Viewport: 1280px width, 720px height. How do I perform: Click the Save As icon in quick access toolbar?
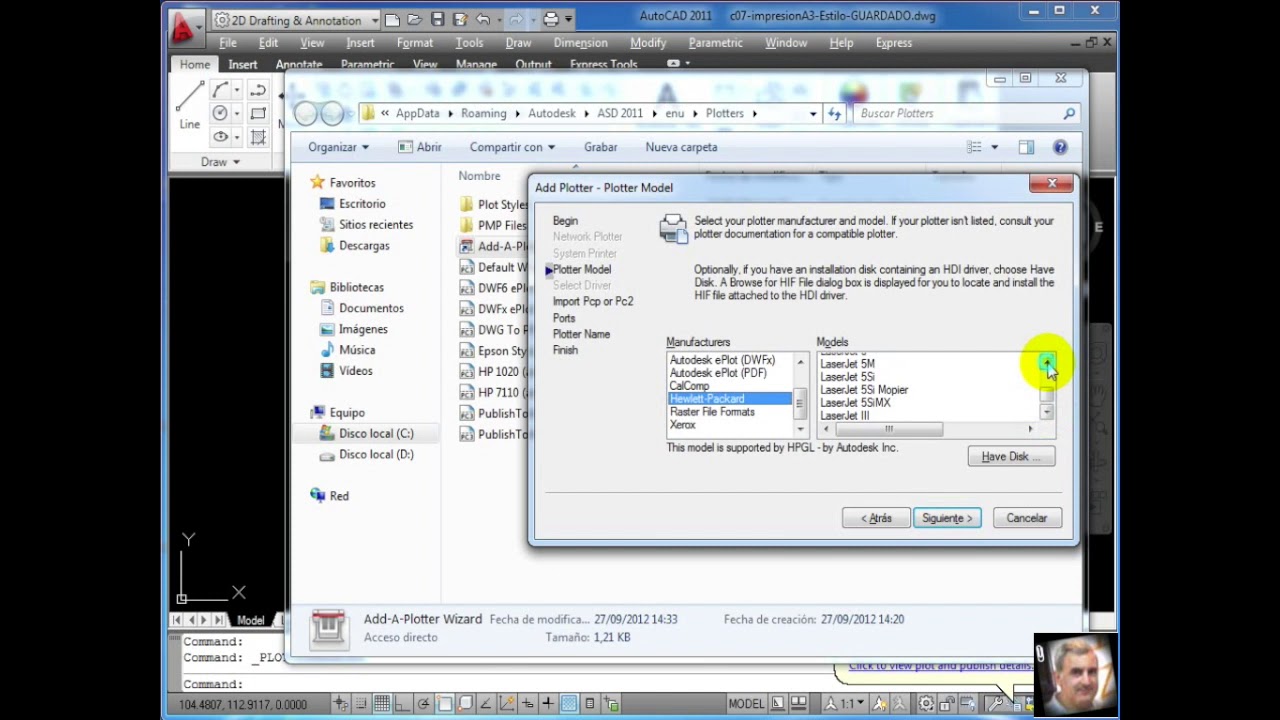click(461, 19)
